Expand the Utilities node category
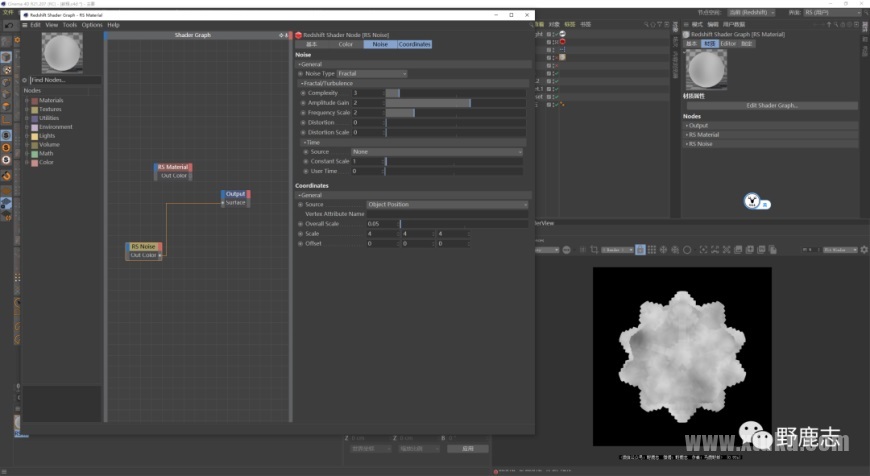Viewport: 870px width, 476px height. click(x=27, y=118)
